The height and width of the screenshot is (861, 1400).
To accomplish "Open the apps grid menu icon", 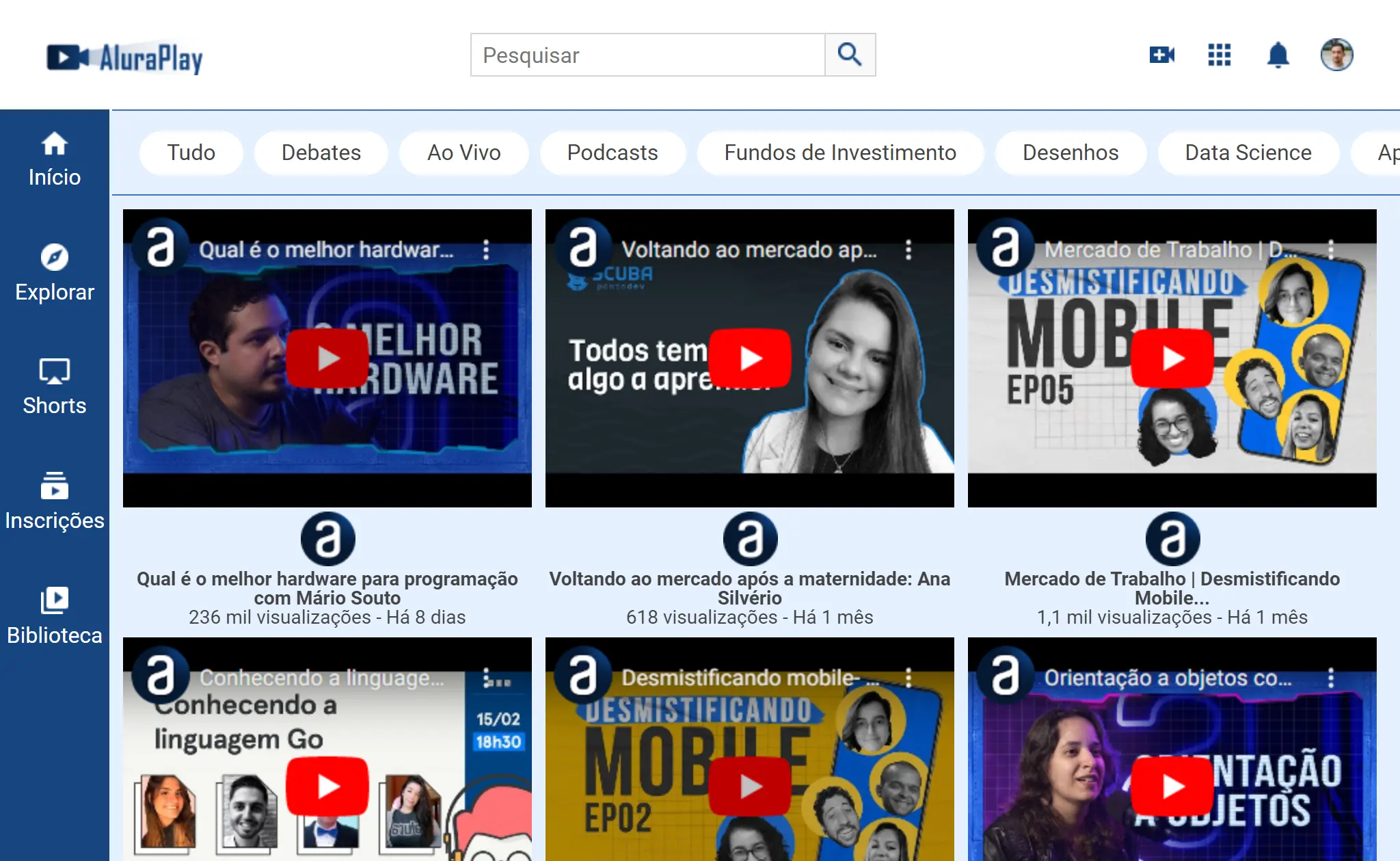I will (x=1219, y=54).
